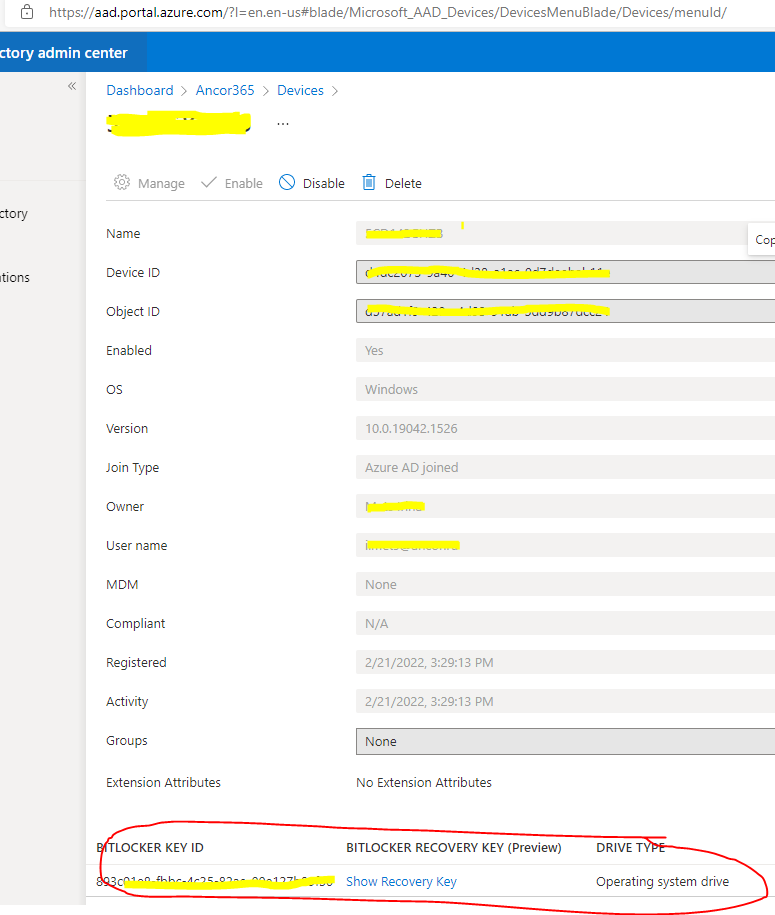
Task: Click the OS value Windows
Action: click(392, 389)
